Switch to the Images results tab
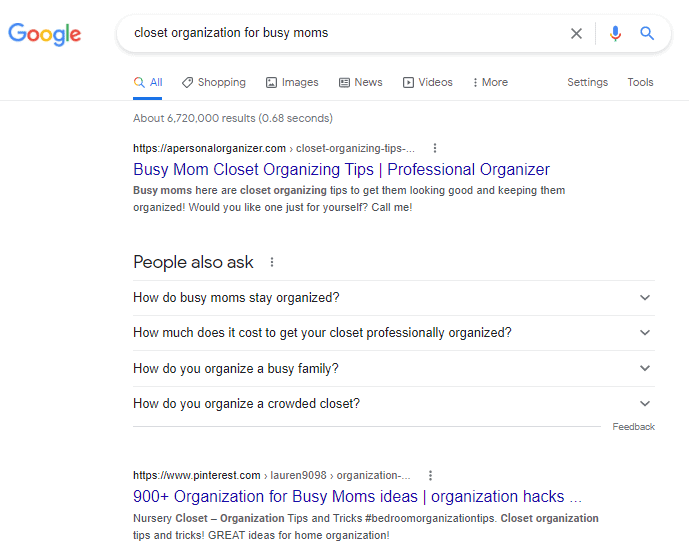Screen dimensions: 689x555 292,82
